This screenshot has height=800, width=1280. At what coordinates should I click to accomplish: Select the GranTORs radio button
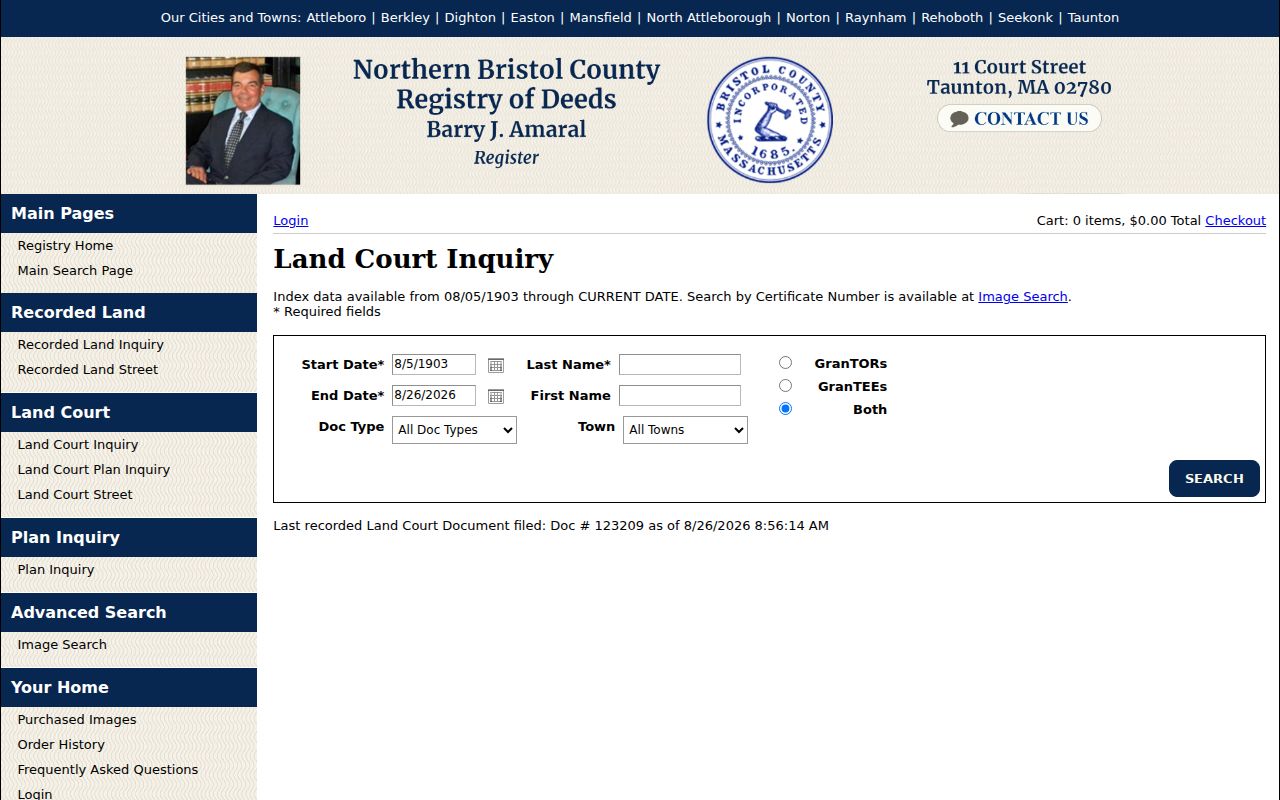point(785,363)
